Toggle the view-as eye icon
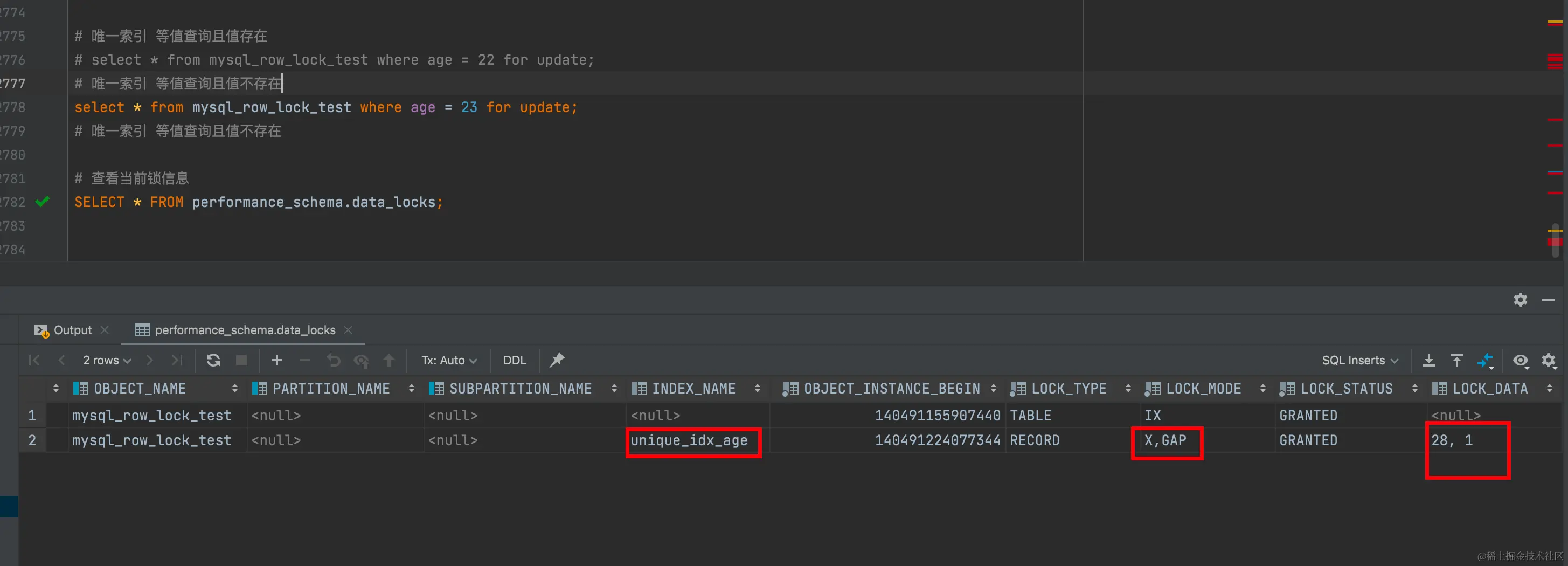 pos(1520,360)
